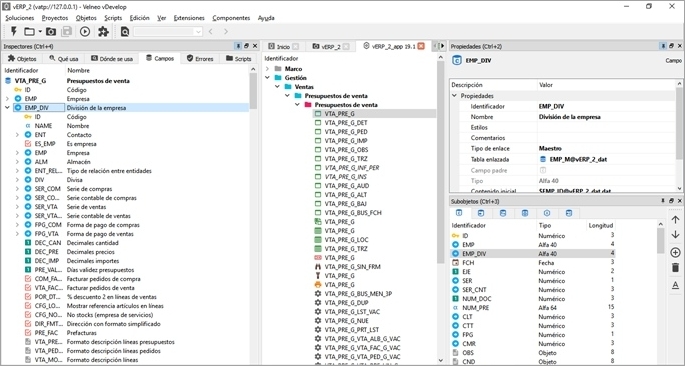
Task: Pin the Propiedades panel
Action: 663,46
